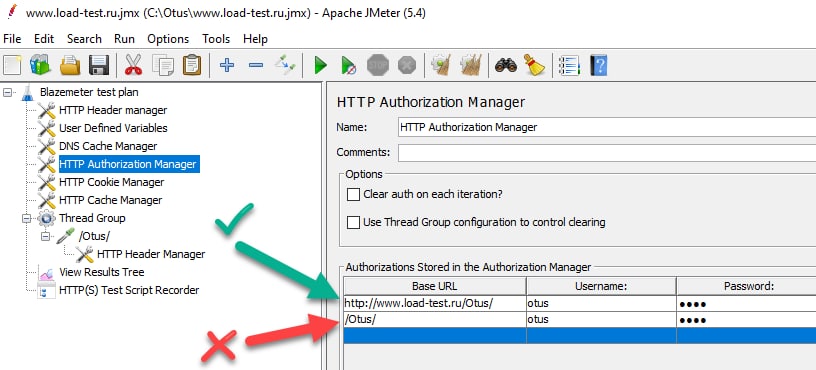816x370 pixels.
Task: Click the Collapse All minus icon
Action: [x=256, y=66]
